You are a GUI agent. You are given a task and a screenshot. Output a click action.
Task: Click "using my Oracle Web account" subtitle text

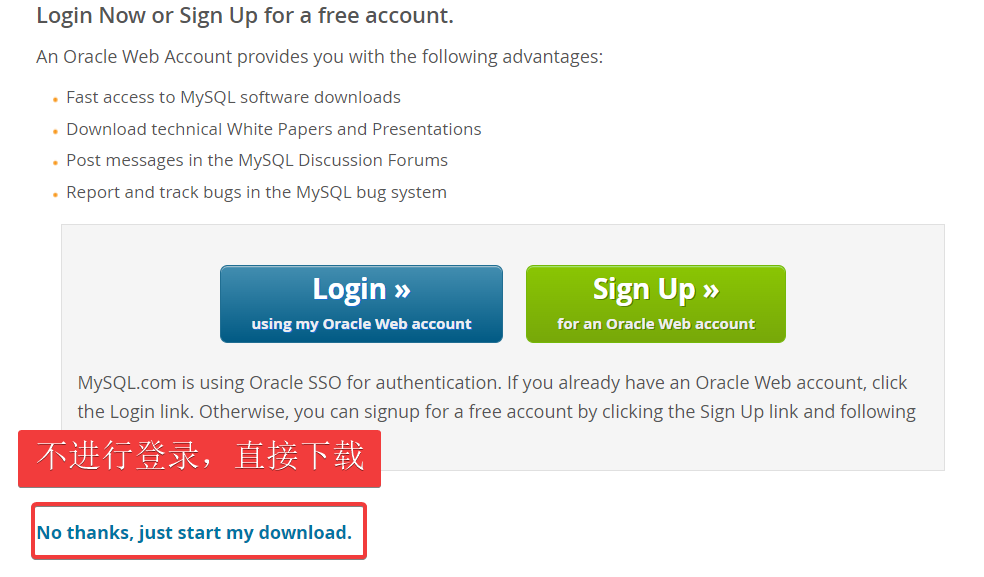click(x=361, y=324)
